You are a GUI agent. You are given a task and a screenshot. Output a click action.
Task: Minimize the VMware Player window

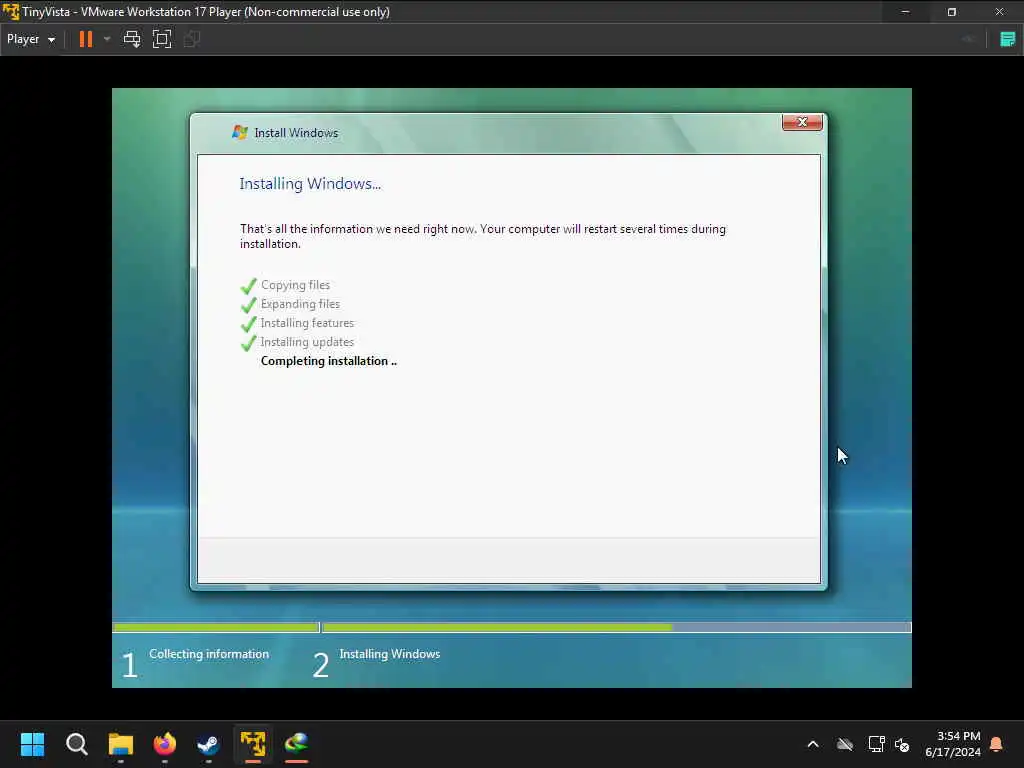tap(905, 12)
